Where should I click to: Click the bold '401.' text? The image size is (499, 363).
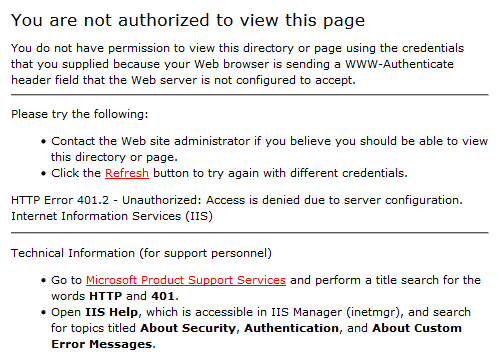[x=165, y=296]
